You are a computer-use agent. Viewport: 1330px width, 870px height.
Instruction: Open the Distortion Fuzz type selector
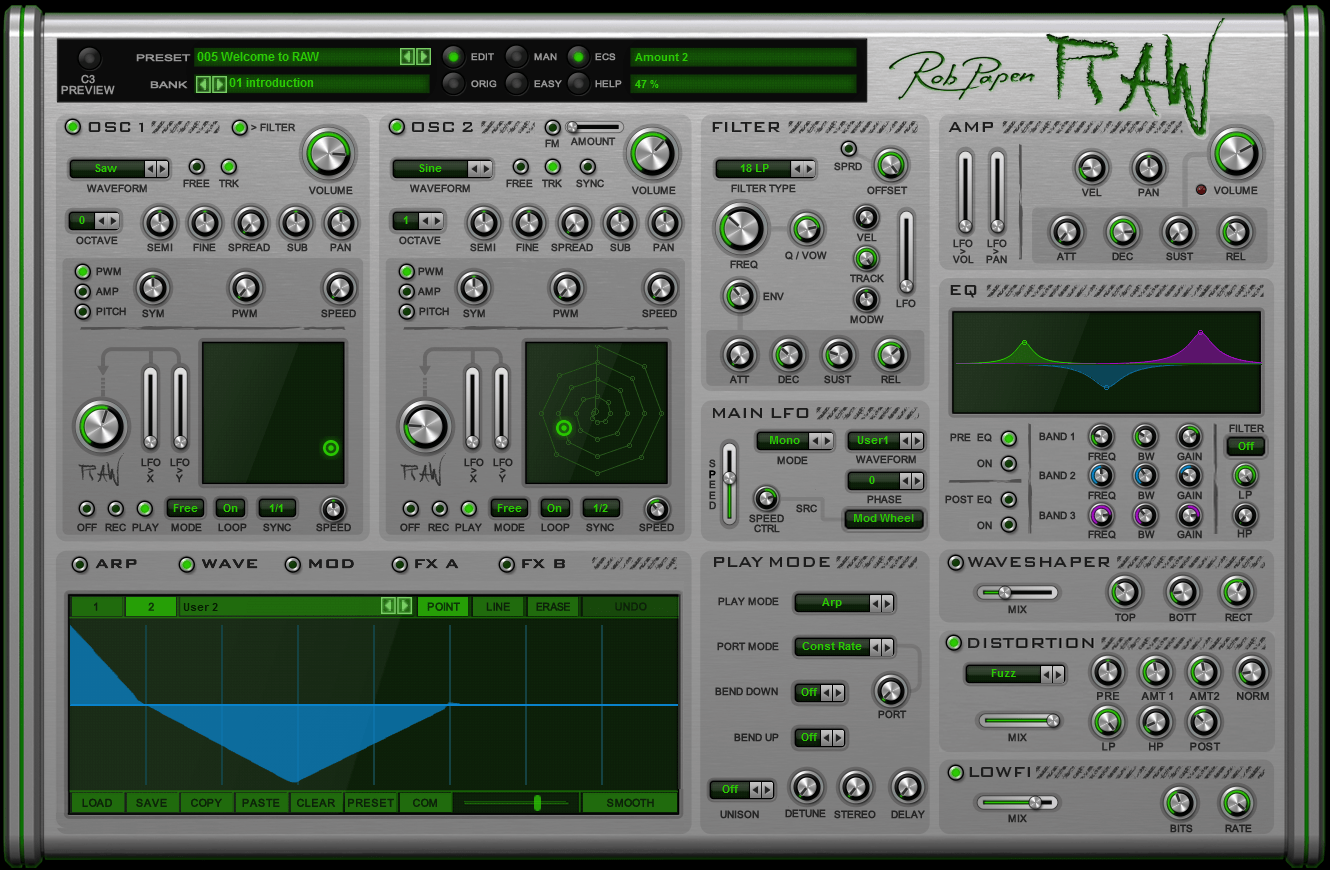[x=1015, y=674]
